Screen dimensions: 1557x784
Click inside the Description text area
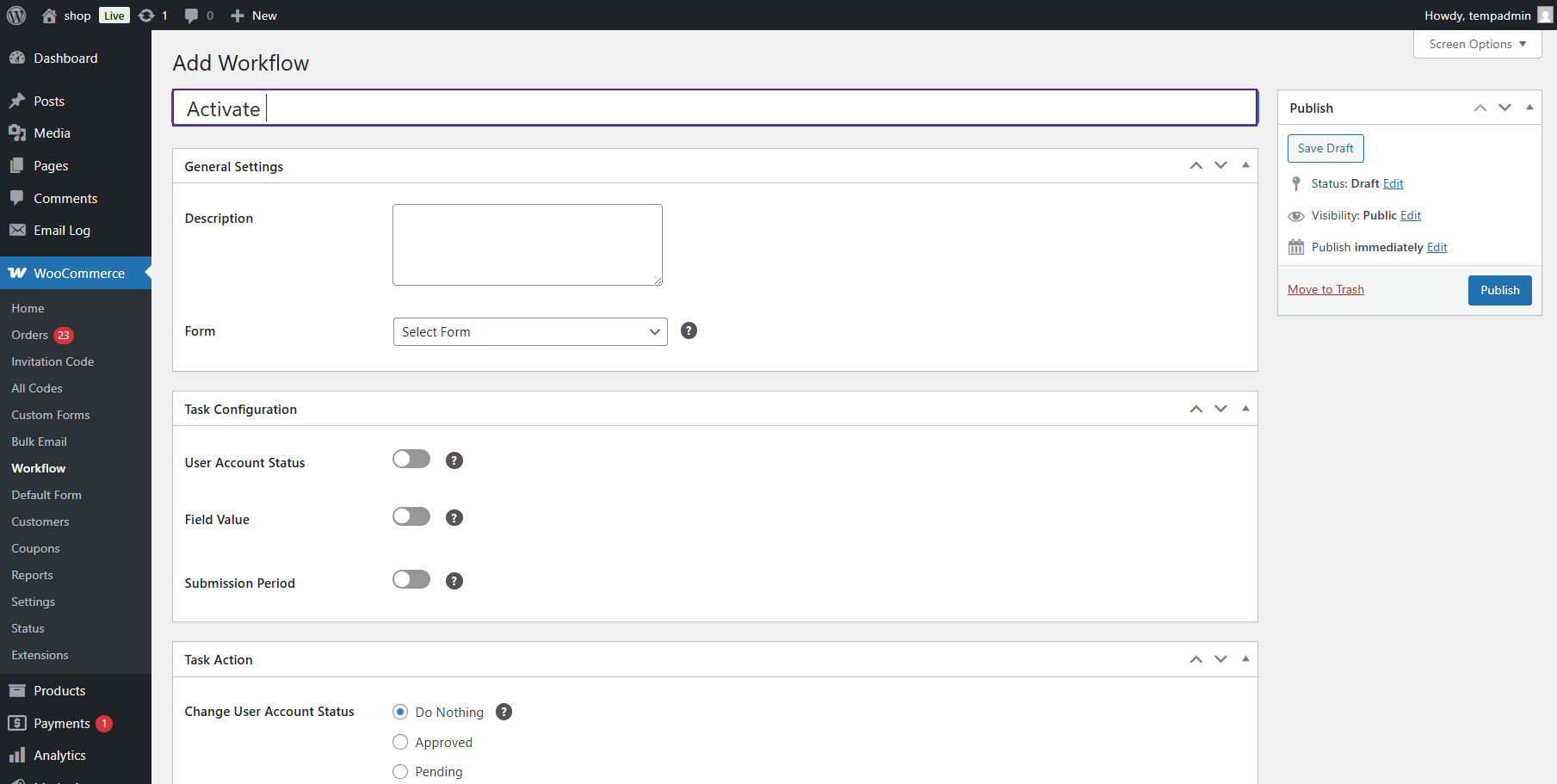click(x=527, y=244)
